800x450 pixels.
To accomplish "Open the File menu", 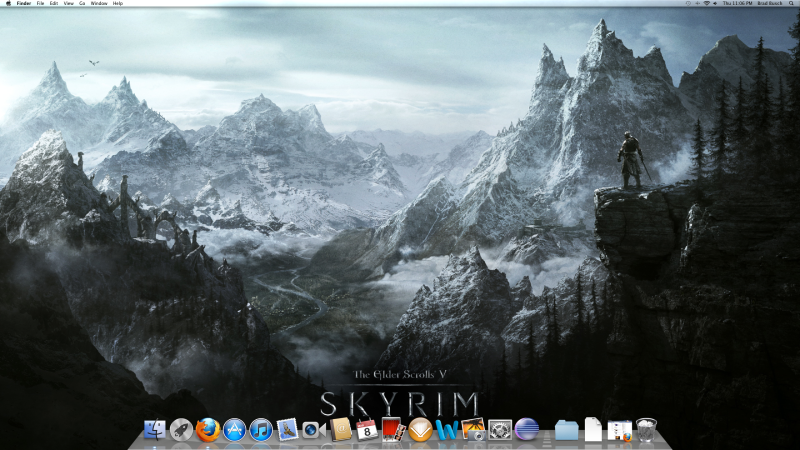I will pyautogui.click(x=40, y=3).
